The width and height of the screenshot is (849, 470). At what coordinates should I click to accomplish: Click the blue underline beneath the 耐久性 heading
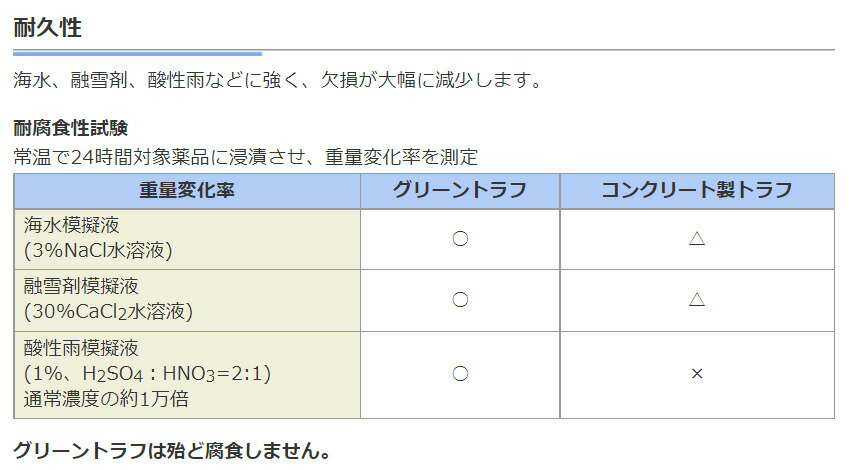coord(137,53)
